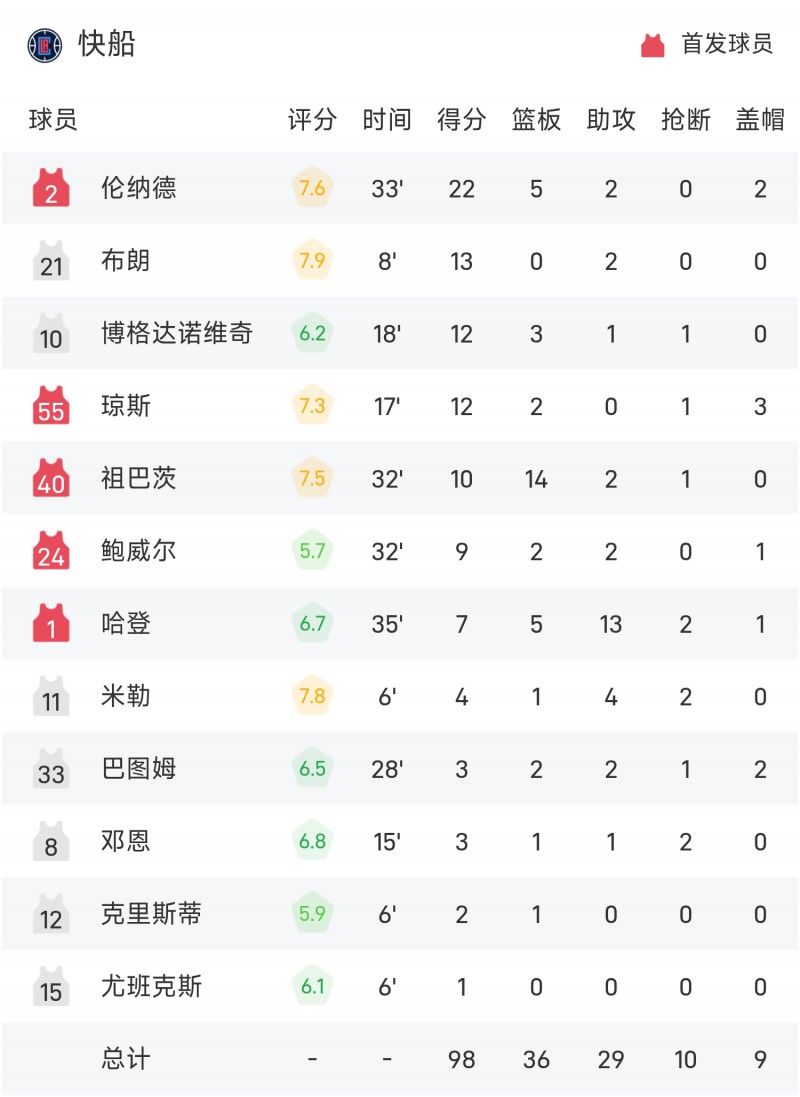
Task: Open player 伦纳德's profile
Action: (x=139, y=187)
